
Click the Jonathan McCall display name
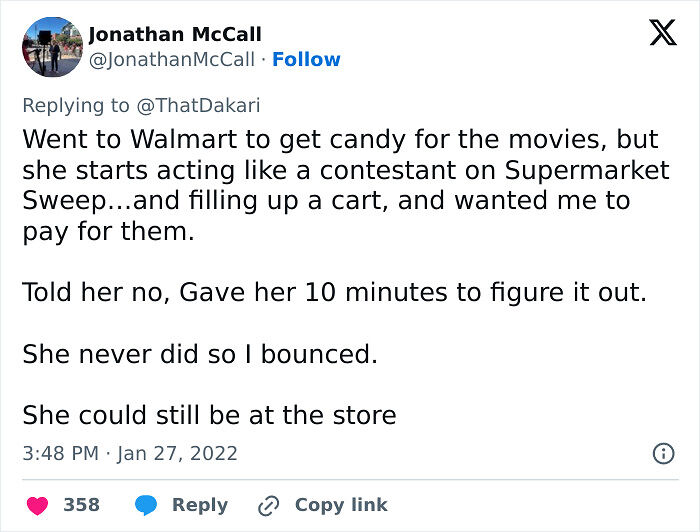(175, 34)
